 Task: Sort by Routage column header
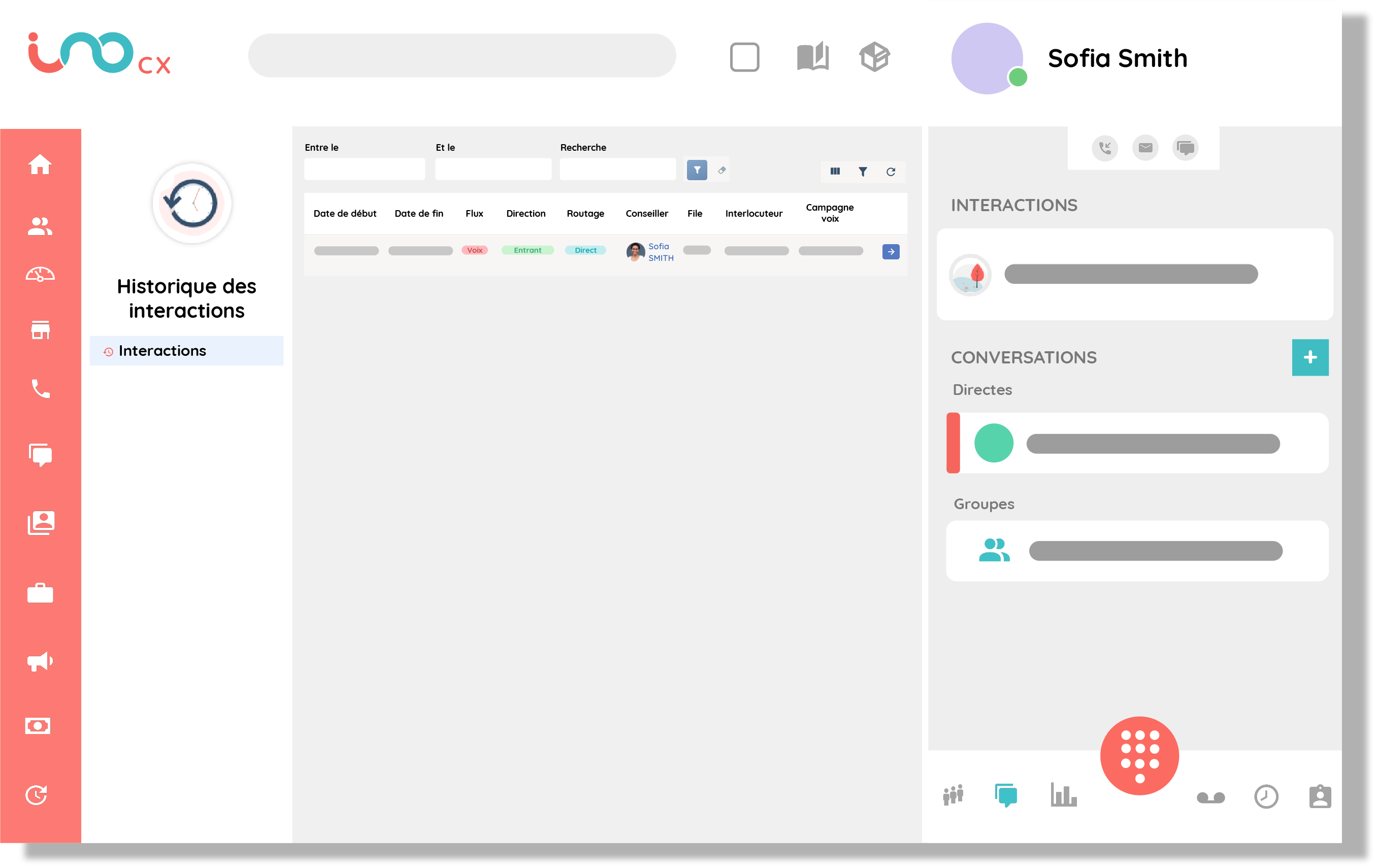585,213
